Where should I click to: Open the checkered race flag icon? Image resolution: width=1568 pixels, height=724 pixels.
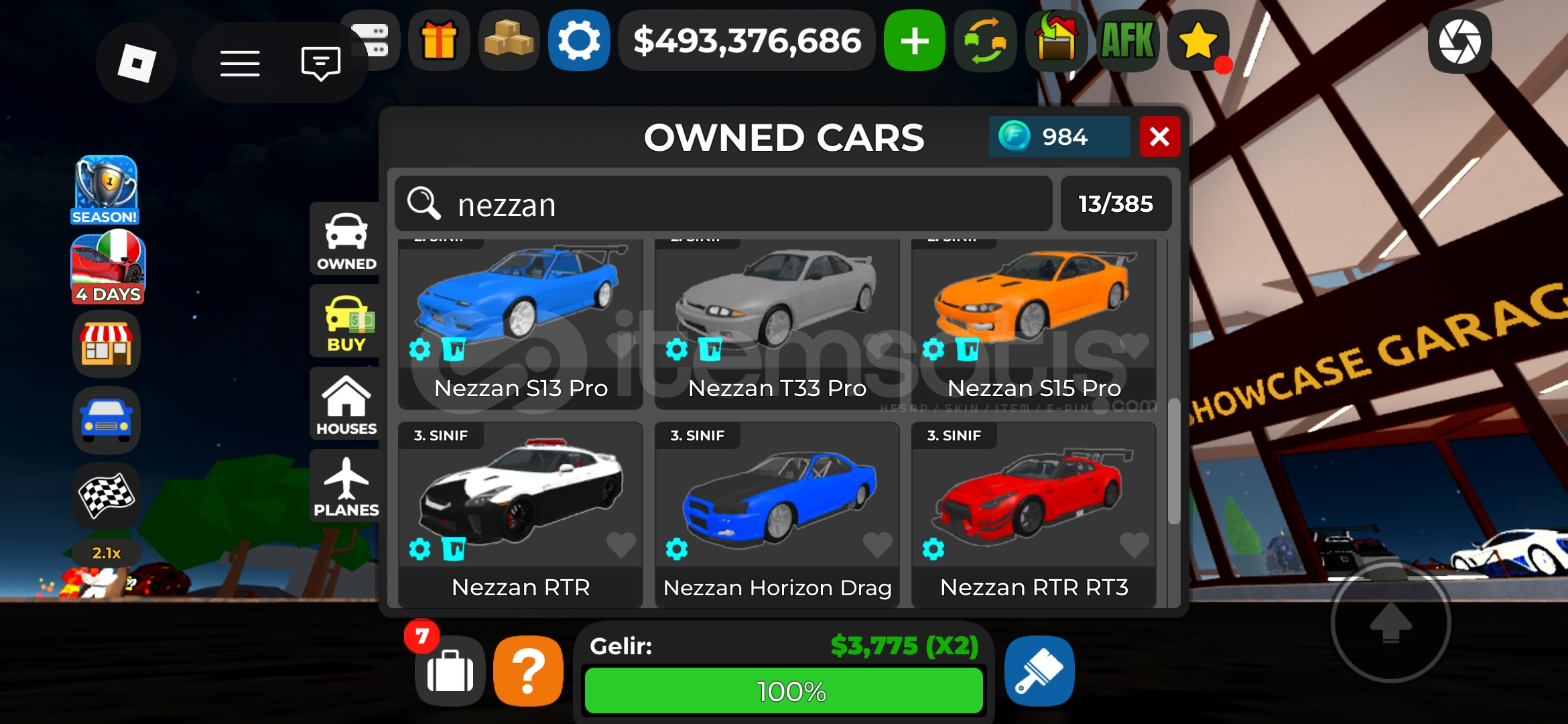pyautogui.click(x=107, y=496)
